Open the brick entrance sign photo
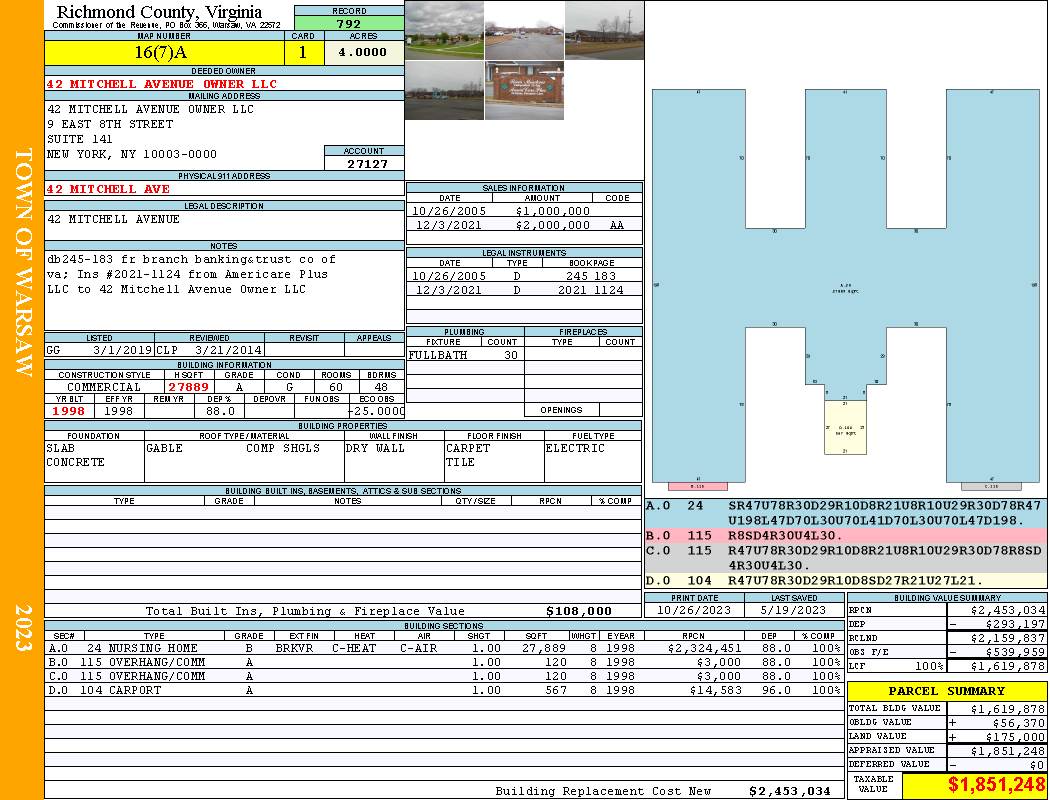This screenshot has height=800, width=1050. click(524, 91)
